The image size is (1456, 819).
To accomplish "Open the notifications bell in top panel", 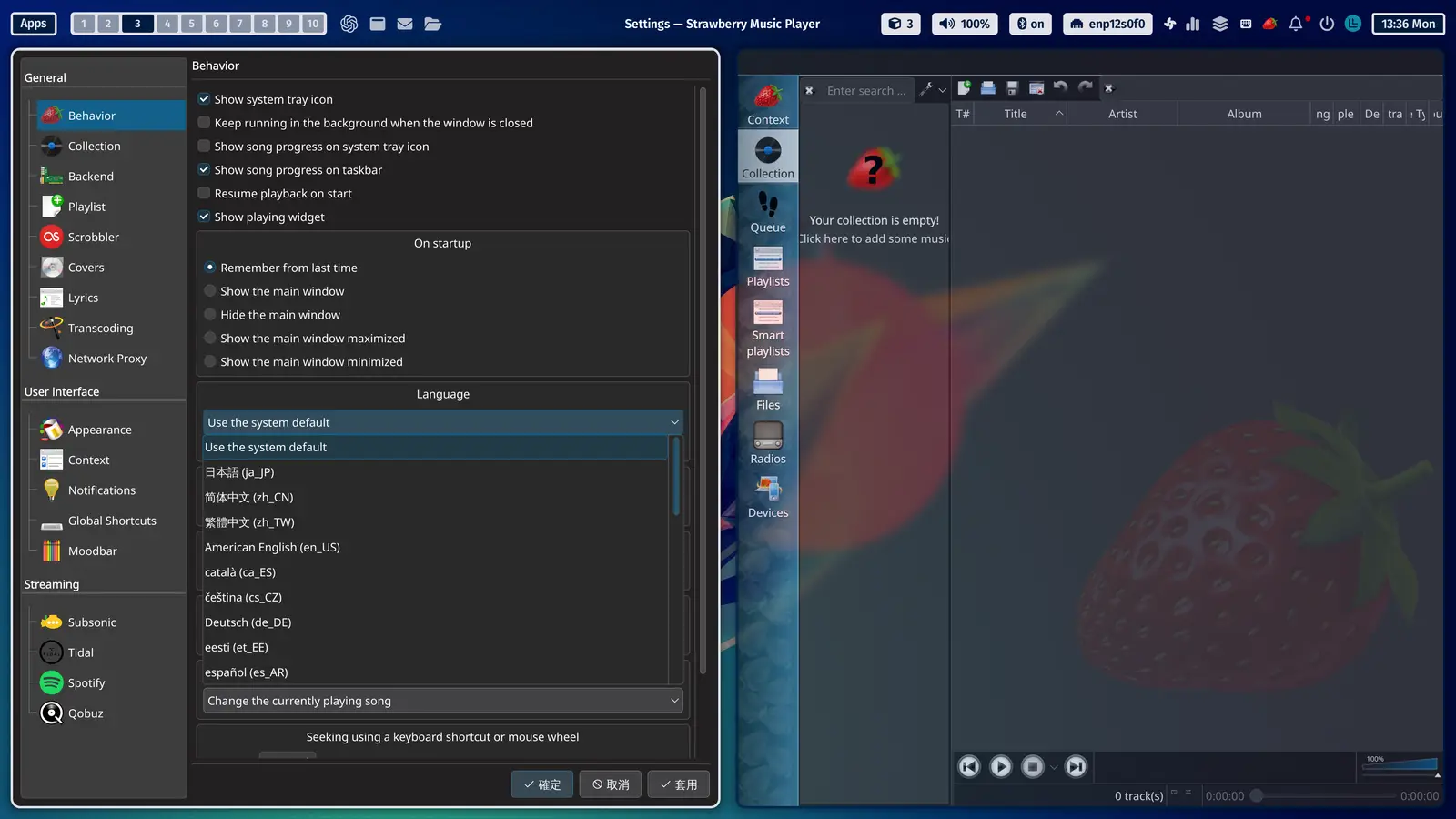I will [x=1296, y=24].
